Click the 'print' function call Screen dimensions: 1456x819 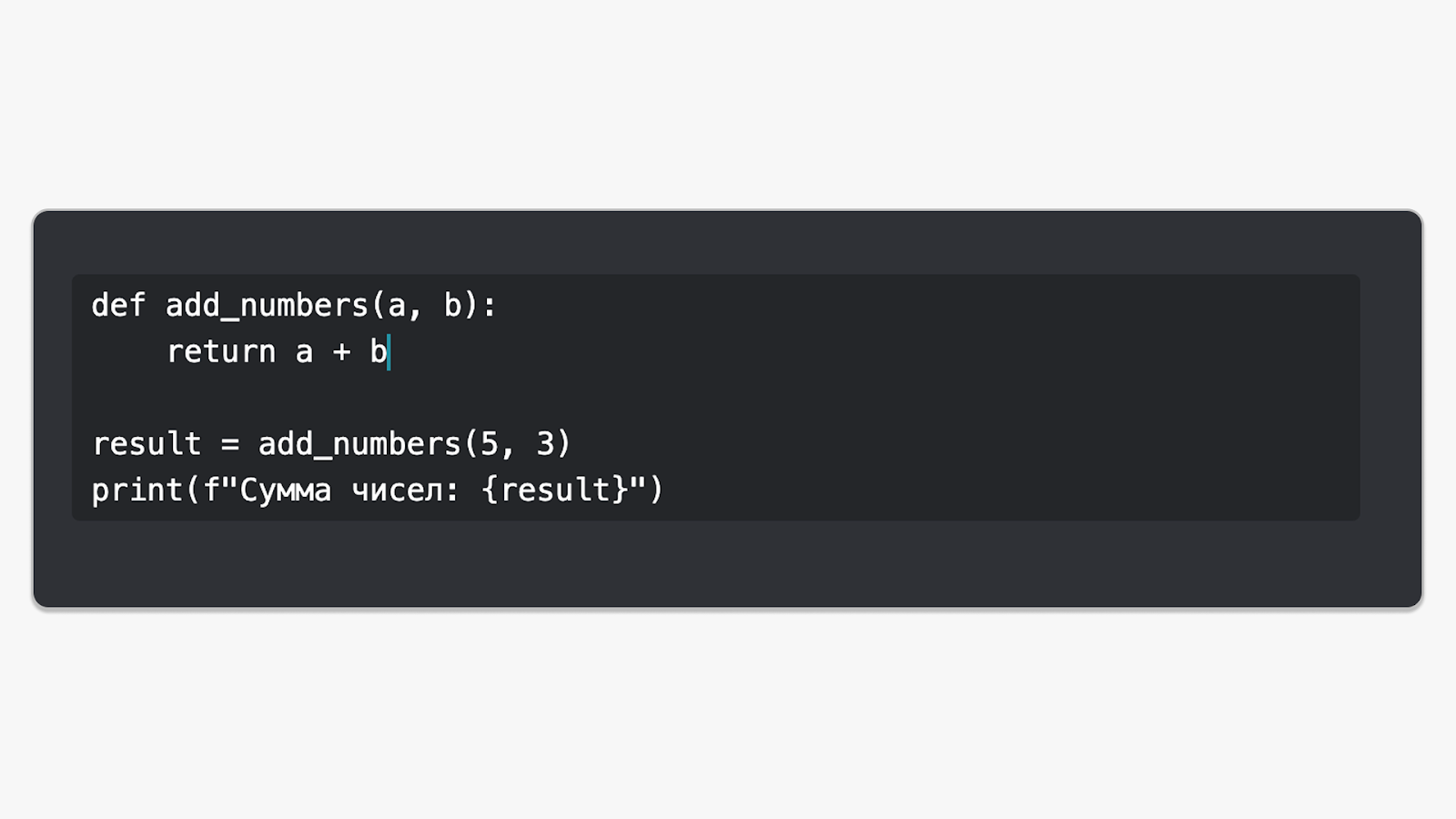137,490
